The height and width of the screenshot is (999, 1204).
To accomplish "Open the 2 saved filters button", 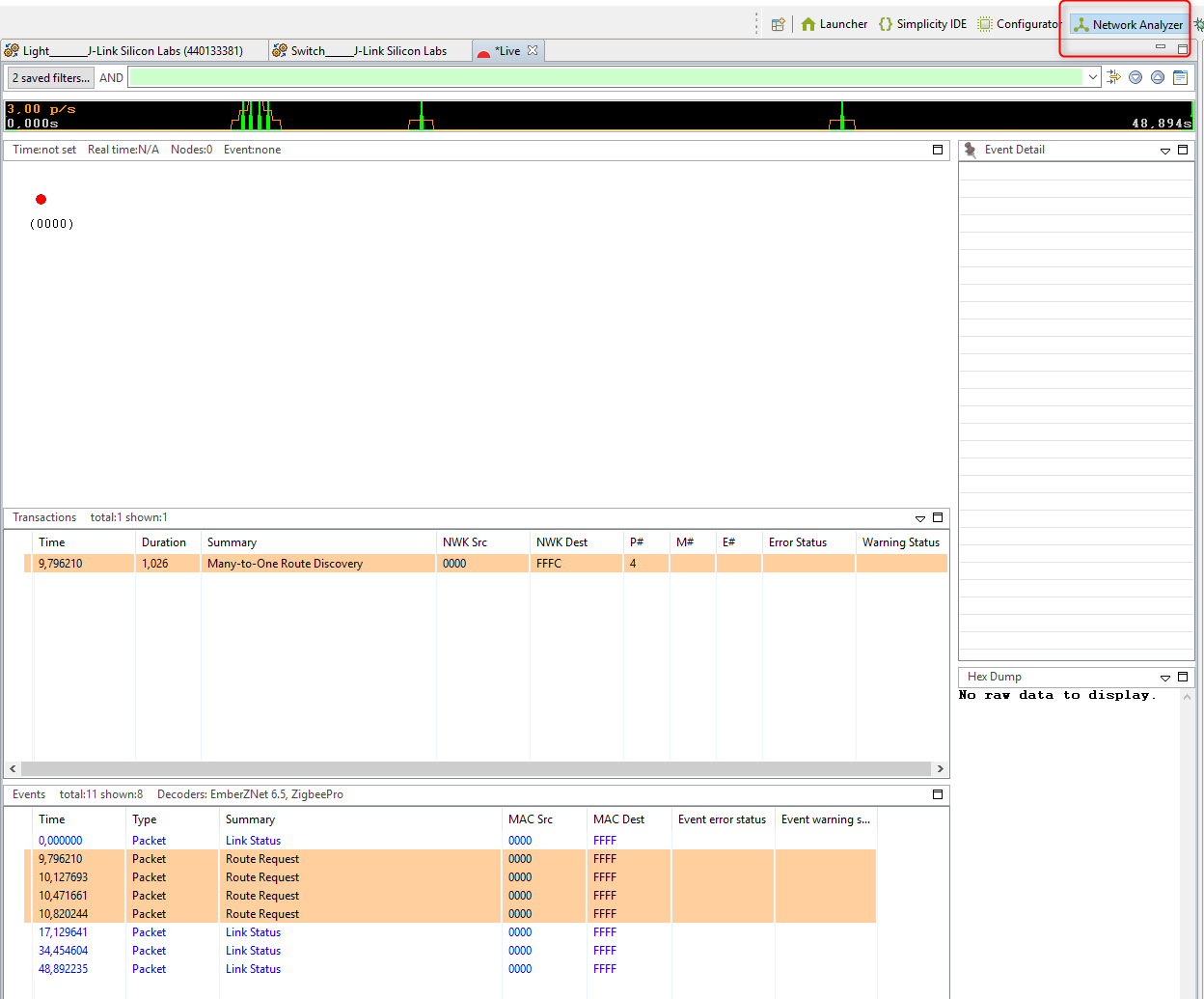I will coord(51,78).
